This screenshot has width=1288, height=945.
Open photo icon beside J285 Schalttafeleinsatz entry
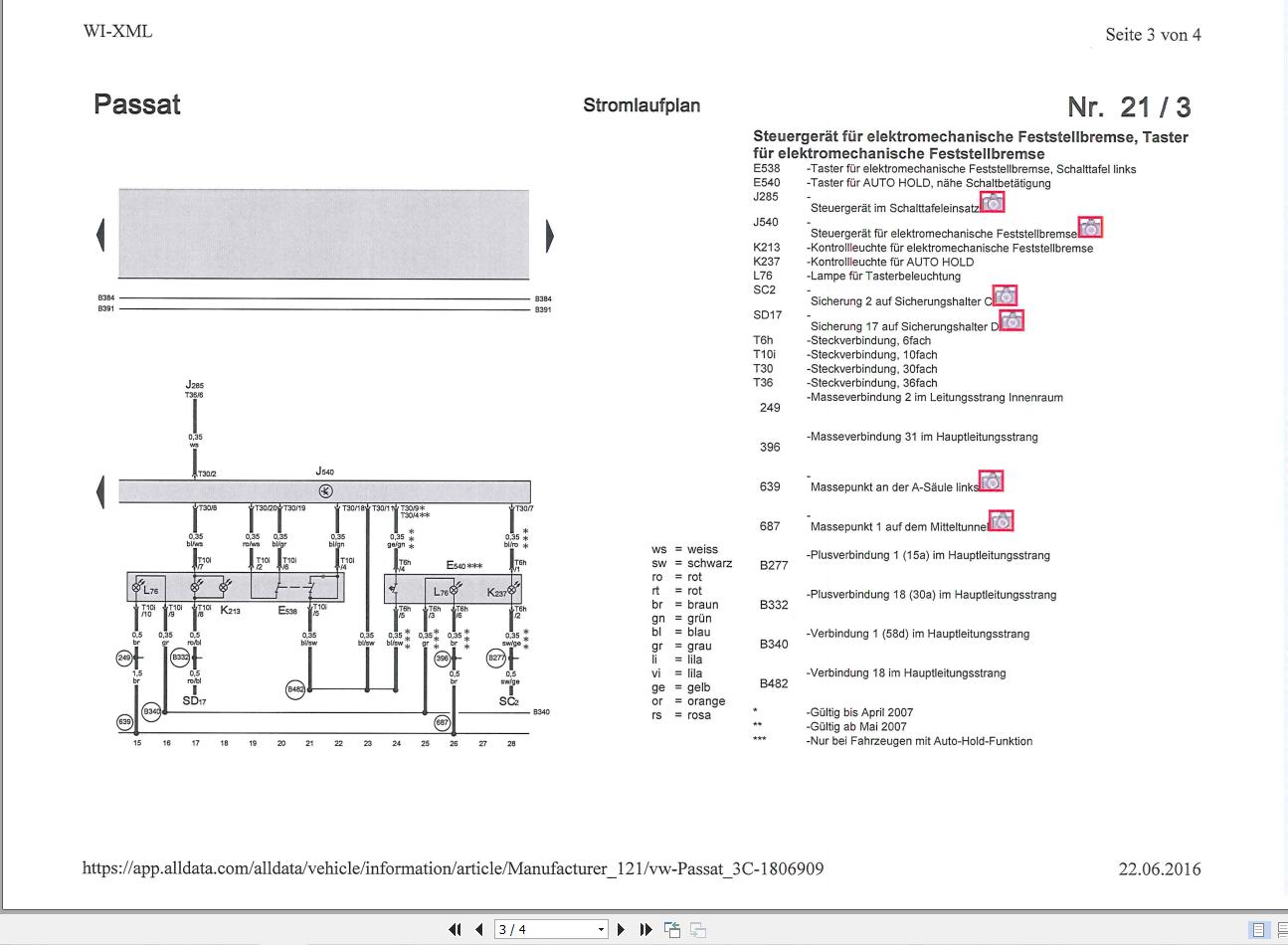tap(993, 202)
